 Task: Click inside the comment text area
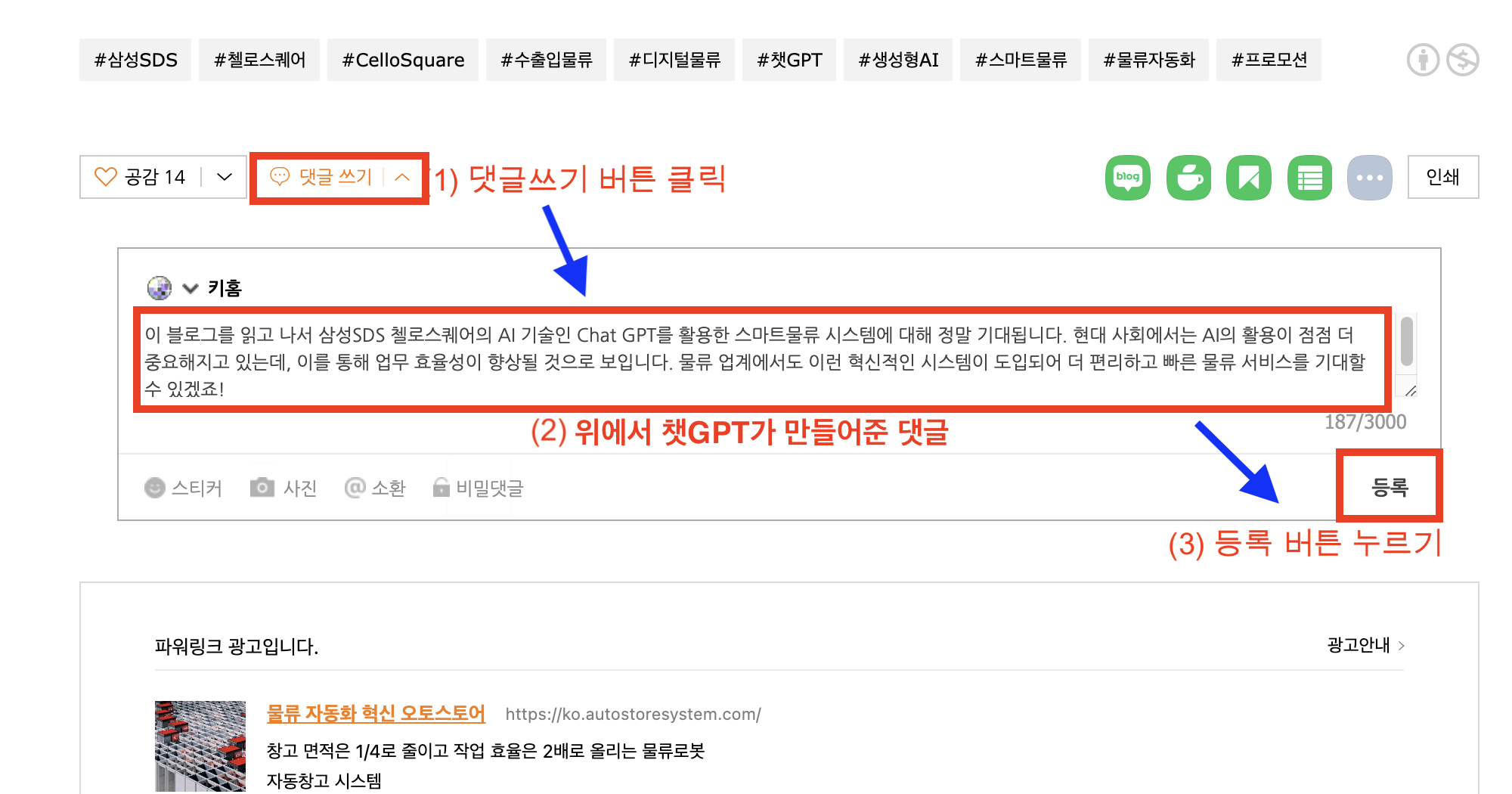point(762,361)
